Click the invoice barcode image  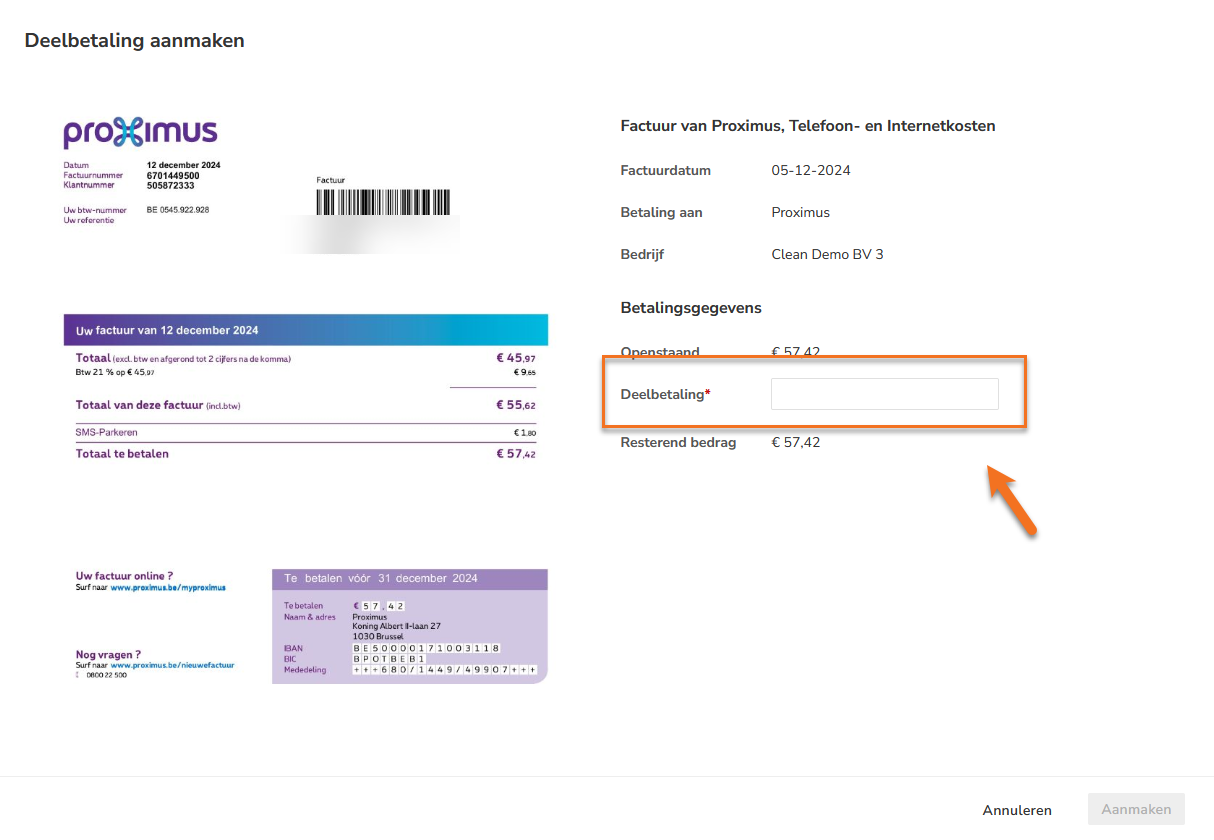click(x=383, y=203)
